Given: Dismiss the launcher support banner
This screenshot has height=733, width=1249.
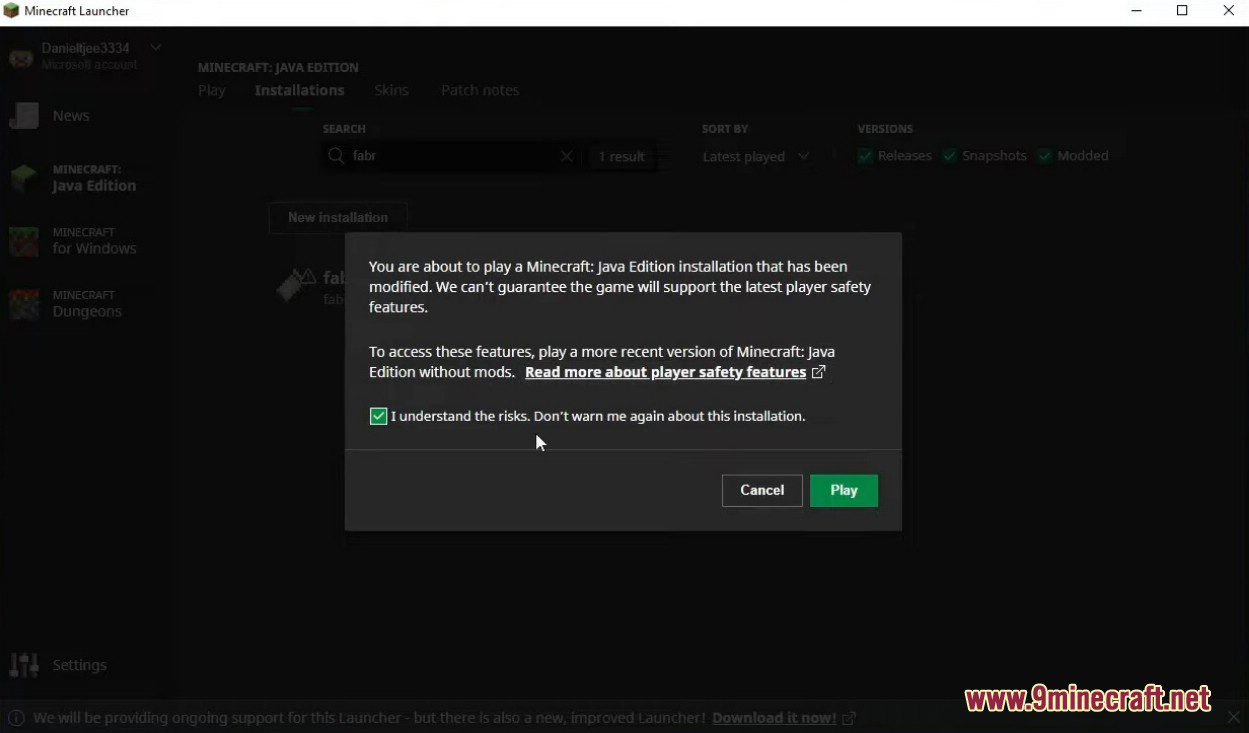Looking at the screenshot, I should tap(1233, 717).
